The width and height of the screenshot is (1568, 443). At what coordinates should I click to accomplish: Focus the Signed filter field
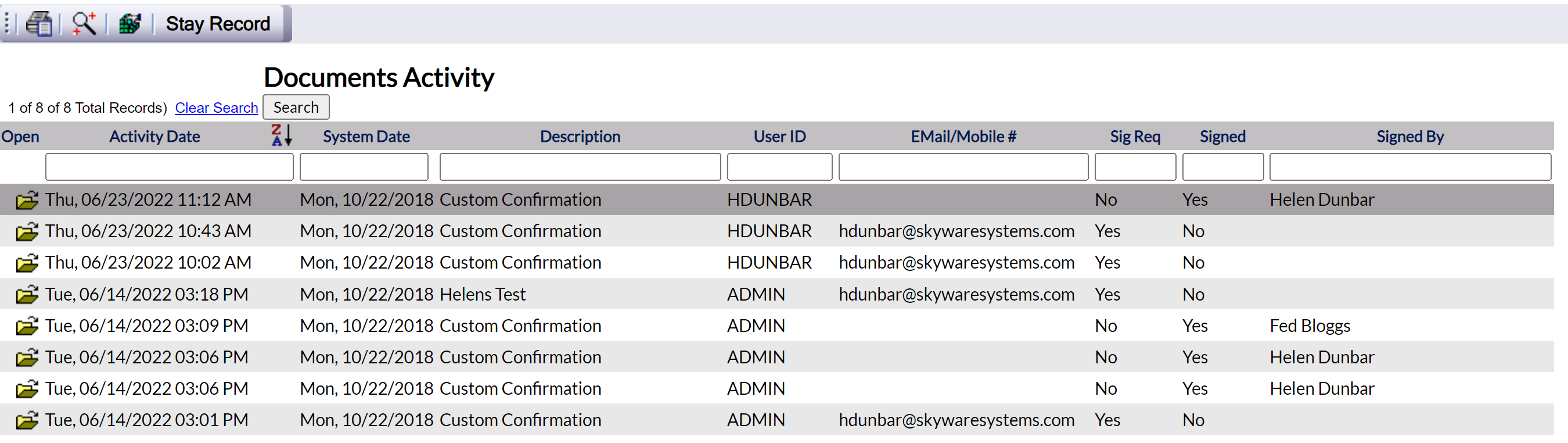[1223, 167]
